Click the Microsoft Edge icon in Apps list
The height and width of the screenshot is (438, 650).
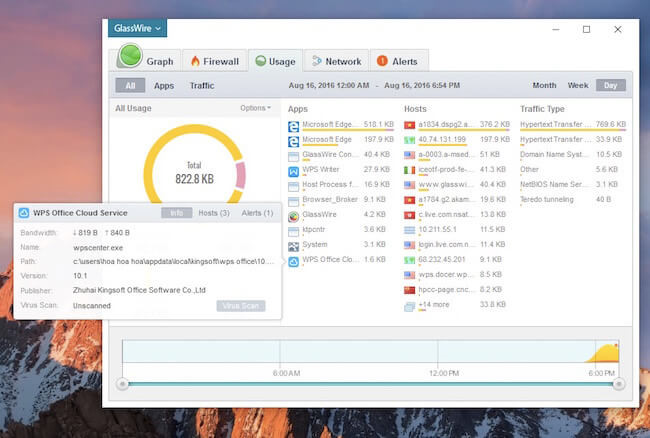coord(294,126)
